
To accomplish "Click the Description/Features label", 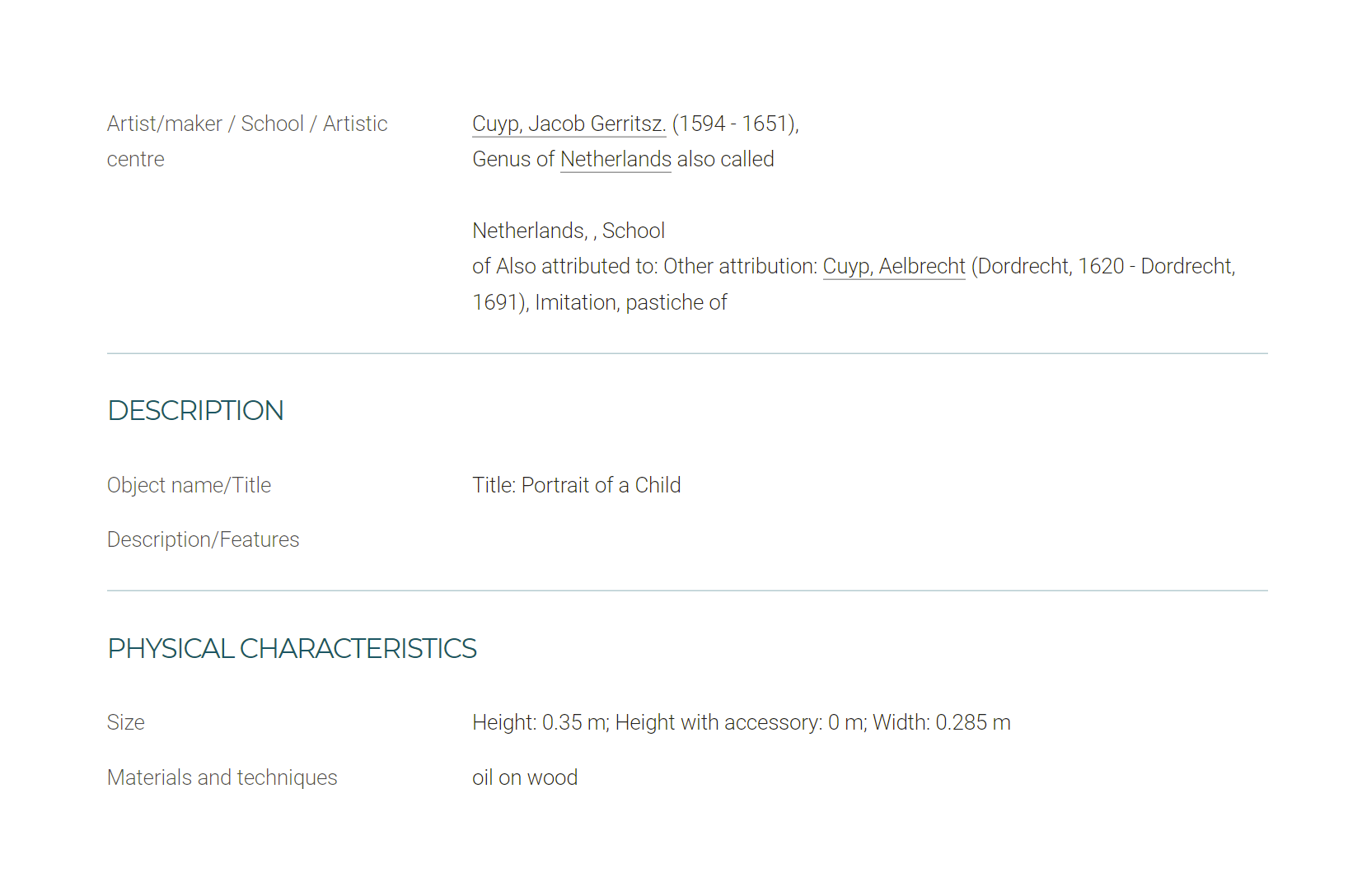I will tap(203, 539).
